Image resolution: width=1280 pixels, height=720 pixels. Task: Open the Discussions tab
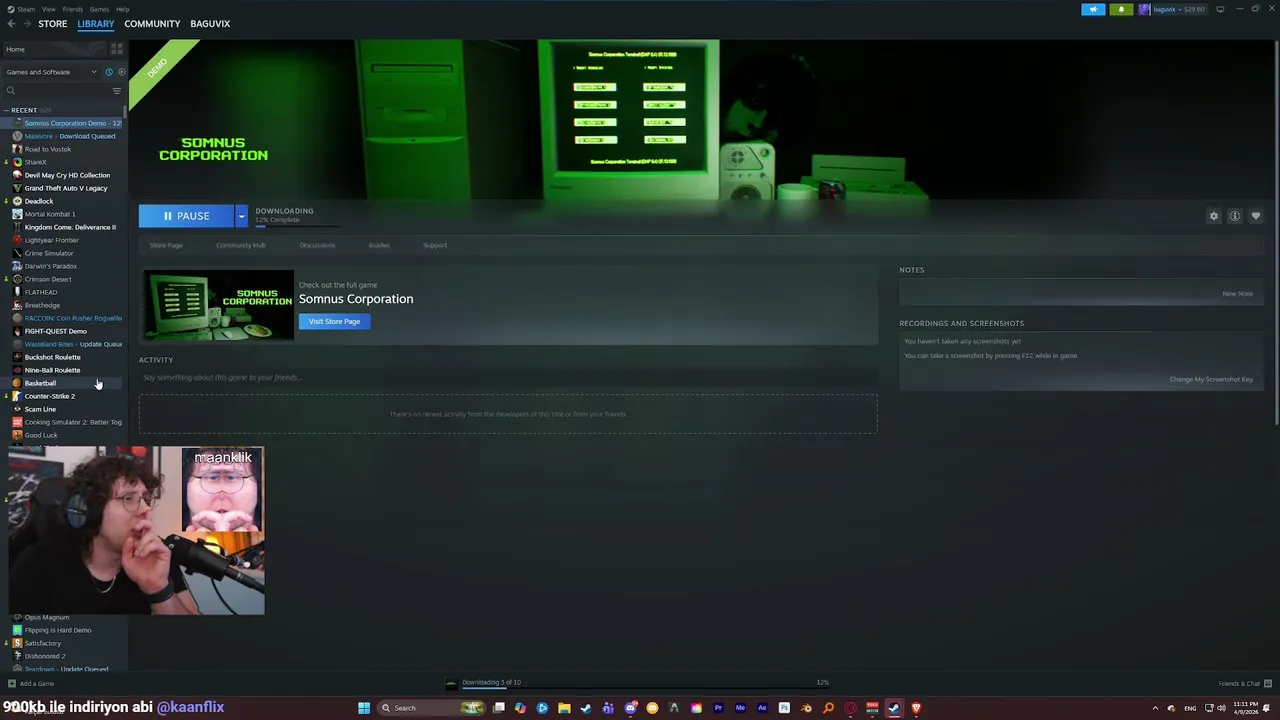pyautogui.click(x=317, y=245)
